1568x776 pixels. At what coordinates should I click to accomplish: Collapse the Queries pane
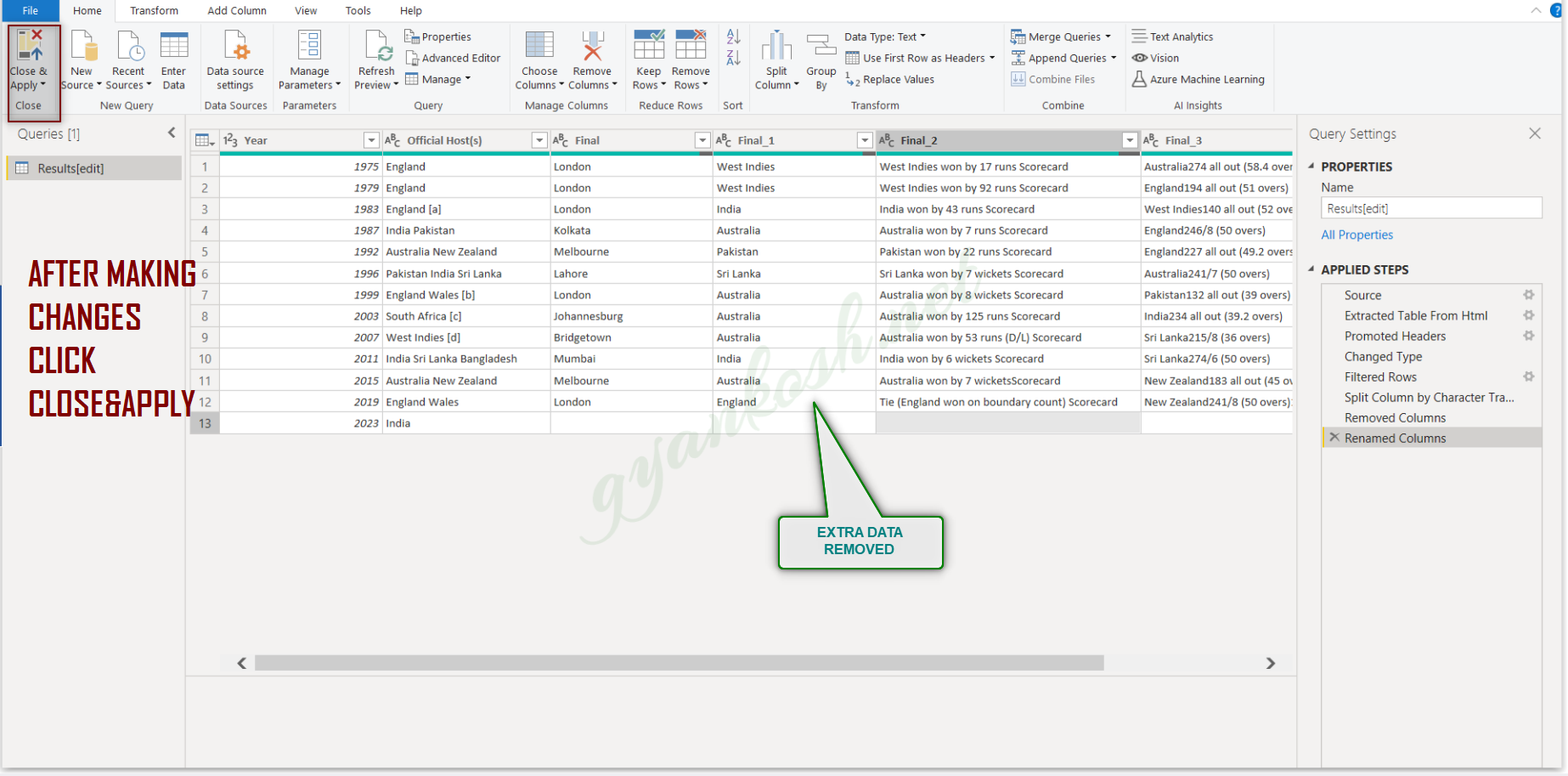tap(172, 133)
